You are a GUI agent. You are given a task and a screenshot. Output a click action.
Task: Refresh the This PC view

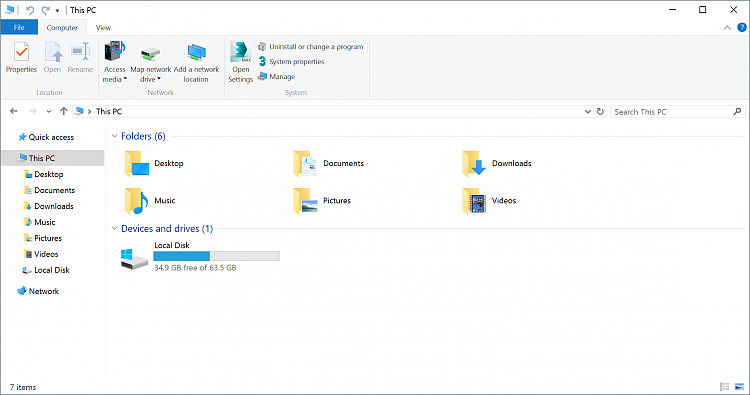pos(600,111)
